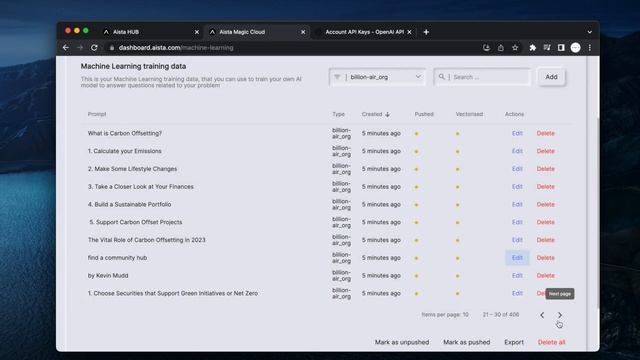This screenshot has height=360, width=640.
Task: Open the reading list icon
Action: [547, 48]
